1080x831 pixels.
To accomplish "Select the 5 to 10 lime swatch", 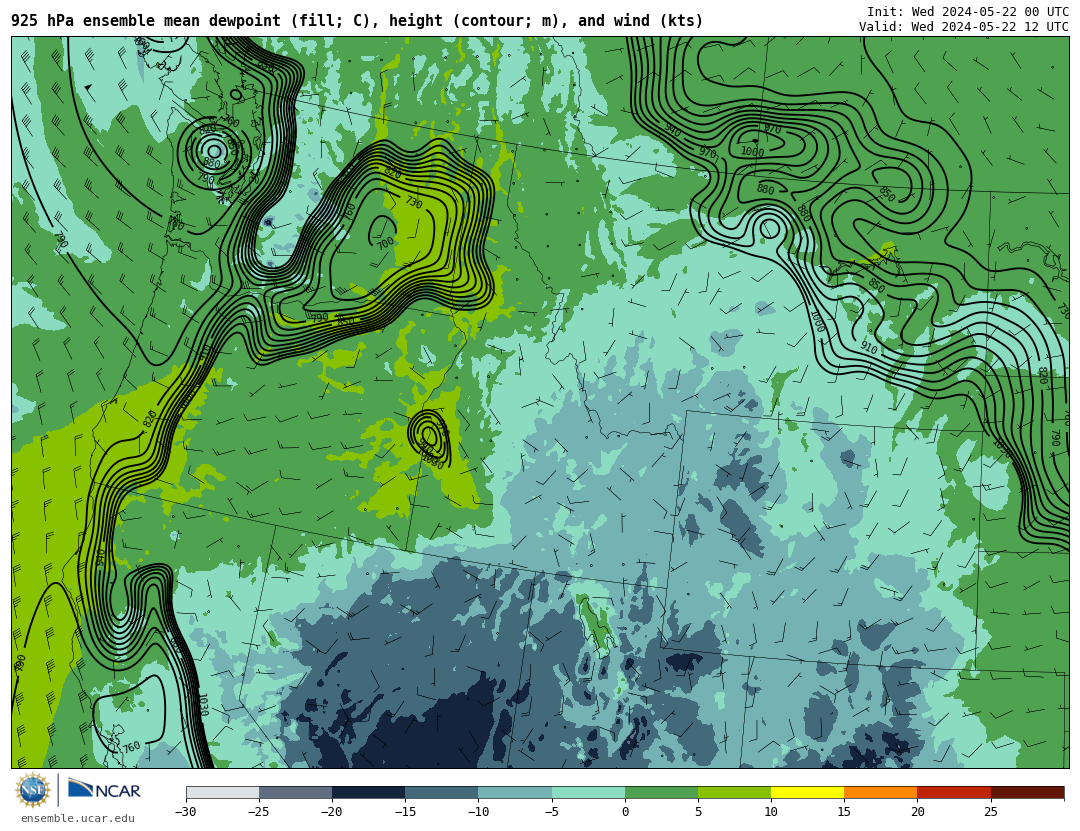I will point(734,792).
